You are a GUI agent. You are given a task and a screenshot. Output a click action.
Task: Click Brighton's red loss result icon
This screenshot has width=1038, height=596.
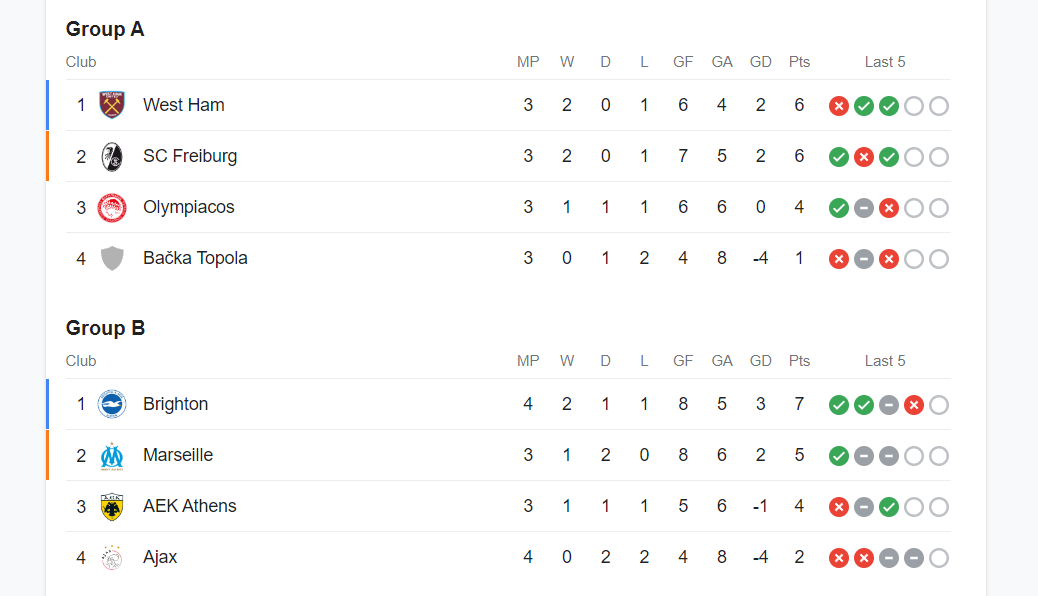point(913,405)
